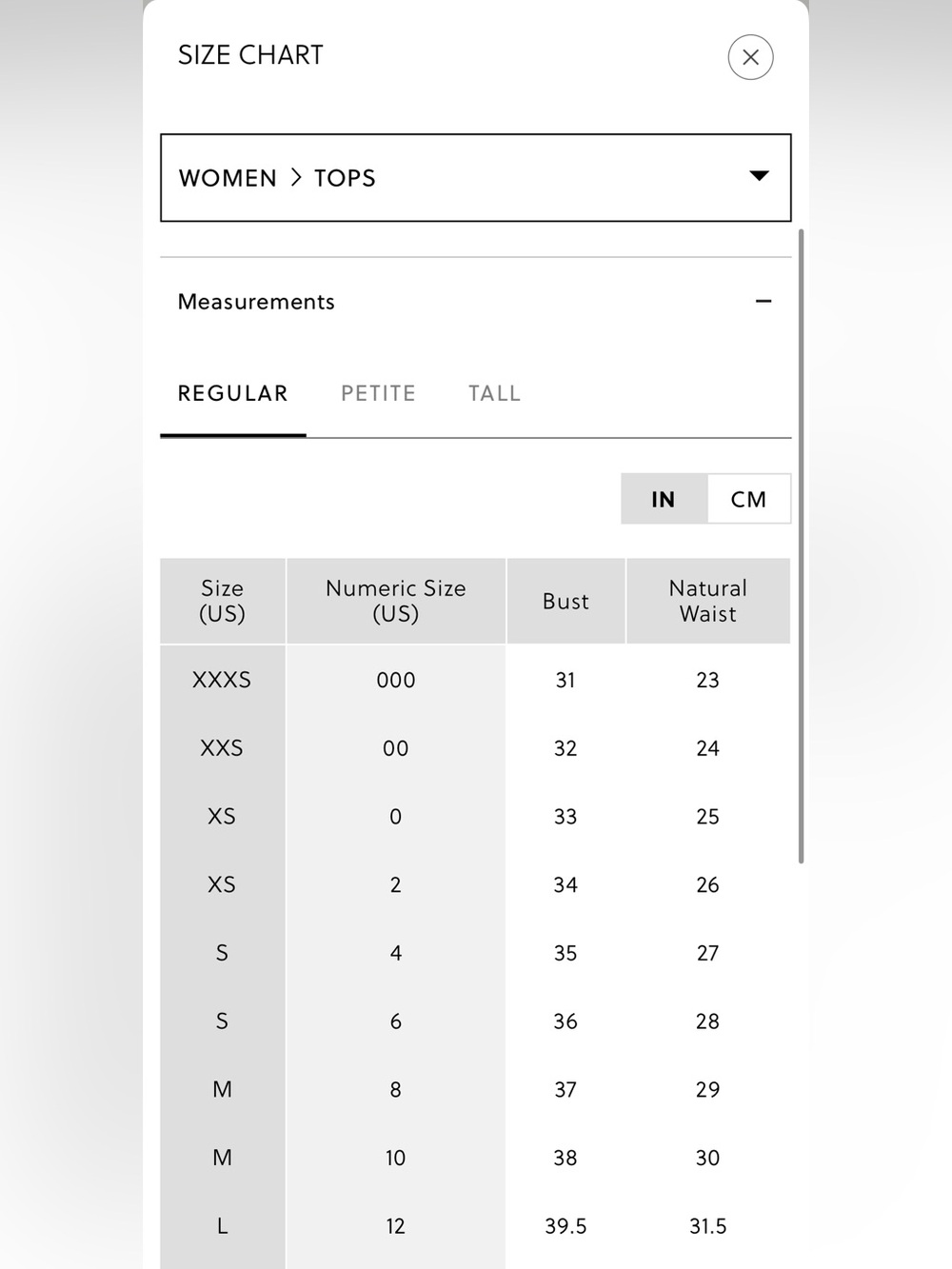Toggle measurement units to CM

tap(748, 499)
